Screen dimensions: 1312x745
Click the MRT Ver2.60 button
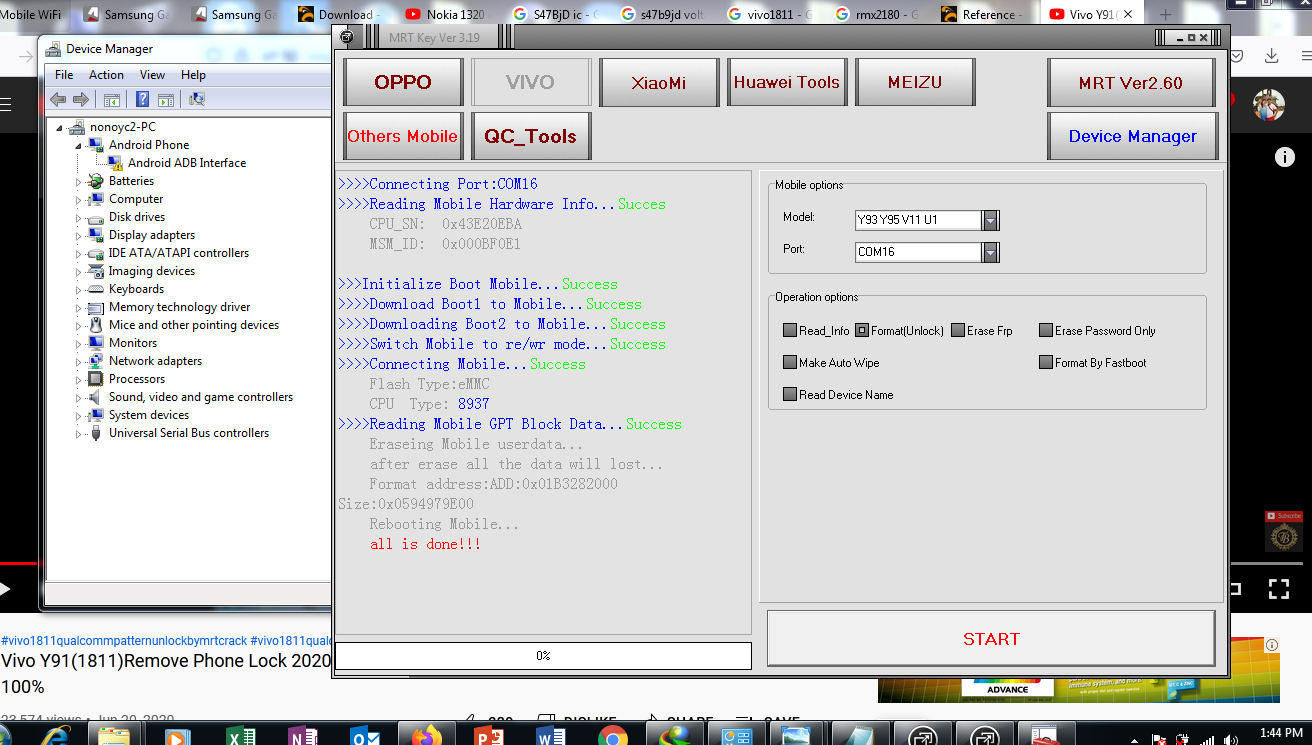1132,82
